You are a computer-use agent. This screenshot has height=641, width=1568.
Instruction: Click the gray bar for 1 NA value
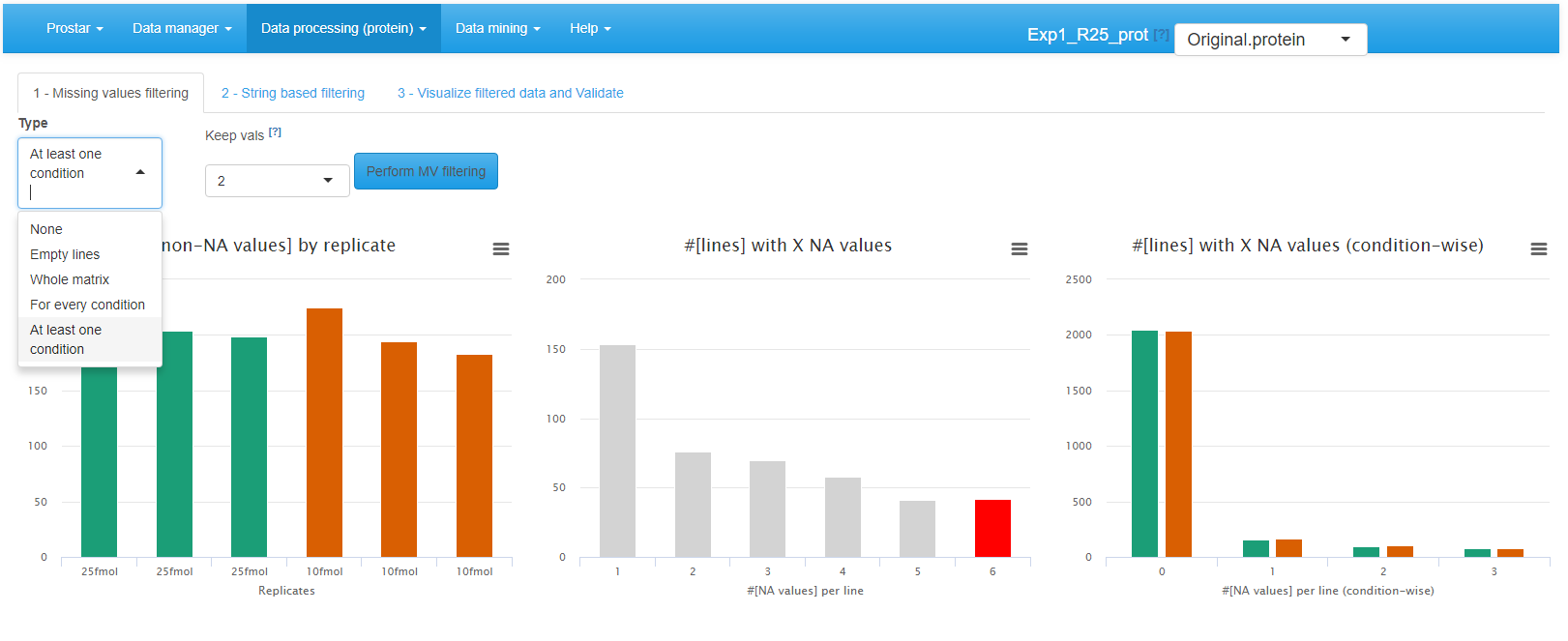pos(617,451)
